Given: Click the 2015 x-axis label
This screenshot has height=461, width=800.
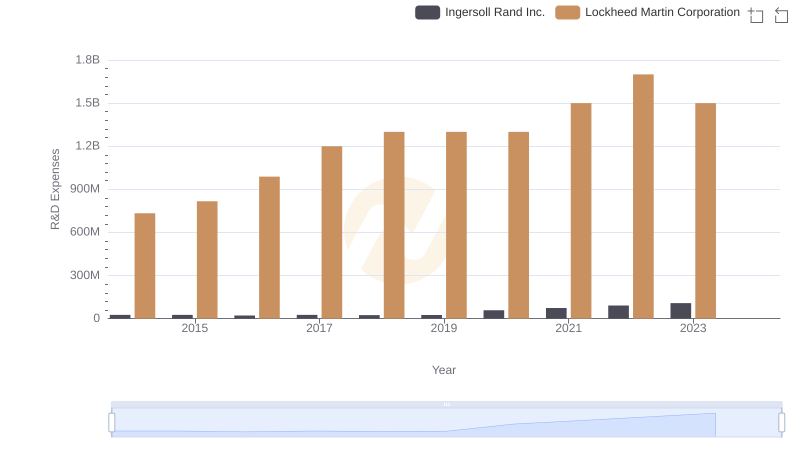Looking at the screenshot, I should pos(194,328).
